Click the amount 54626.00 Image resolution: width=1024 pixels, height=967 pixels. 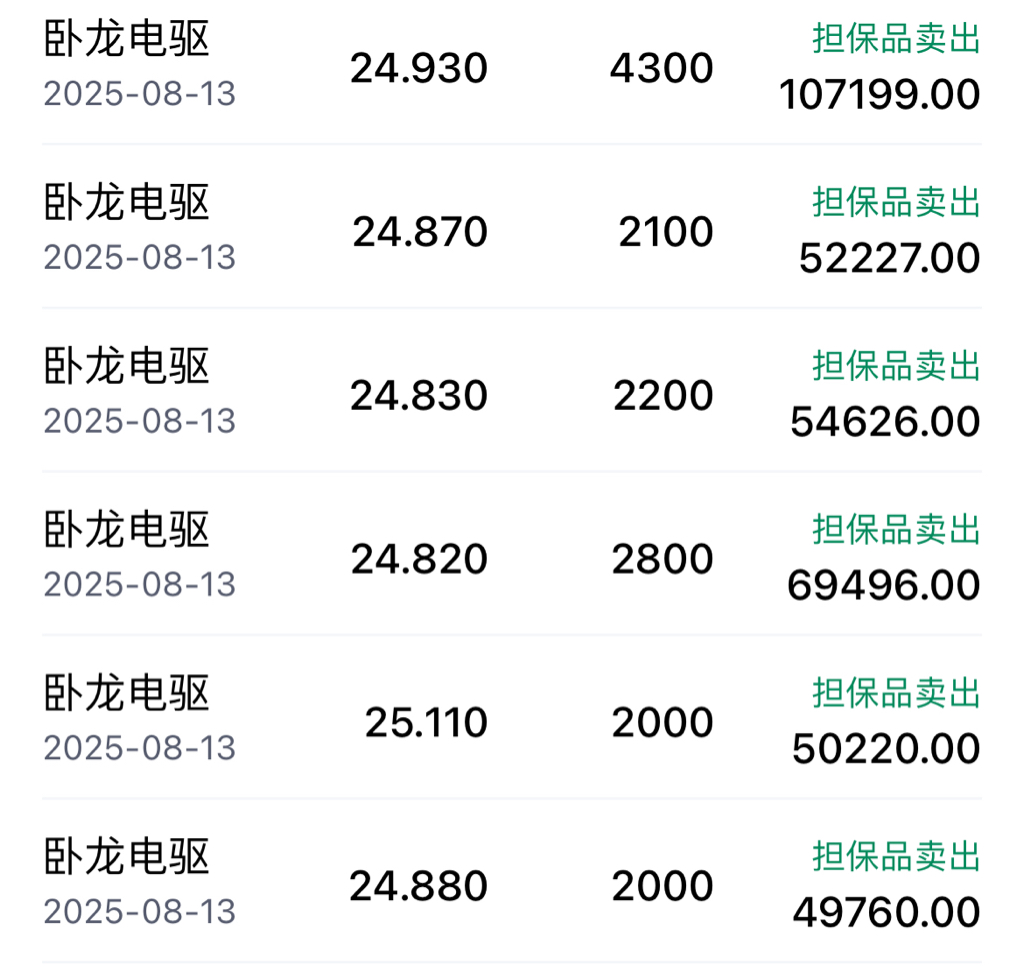885,422
